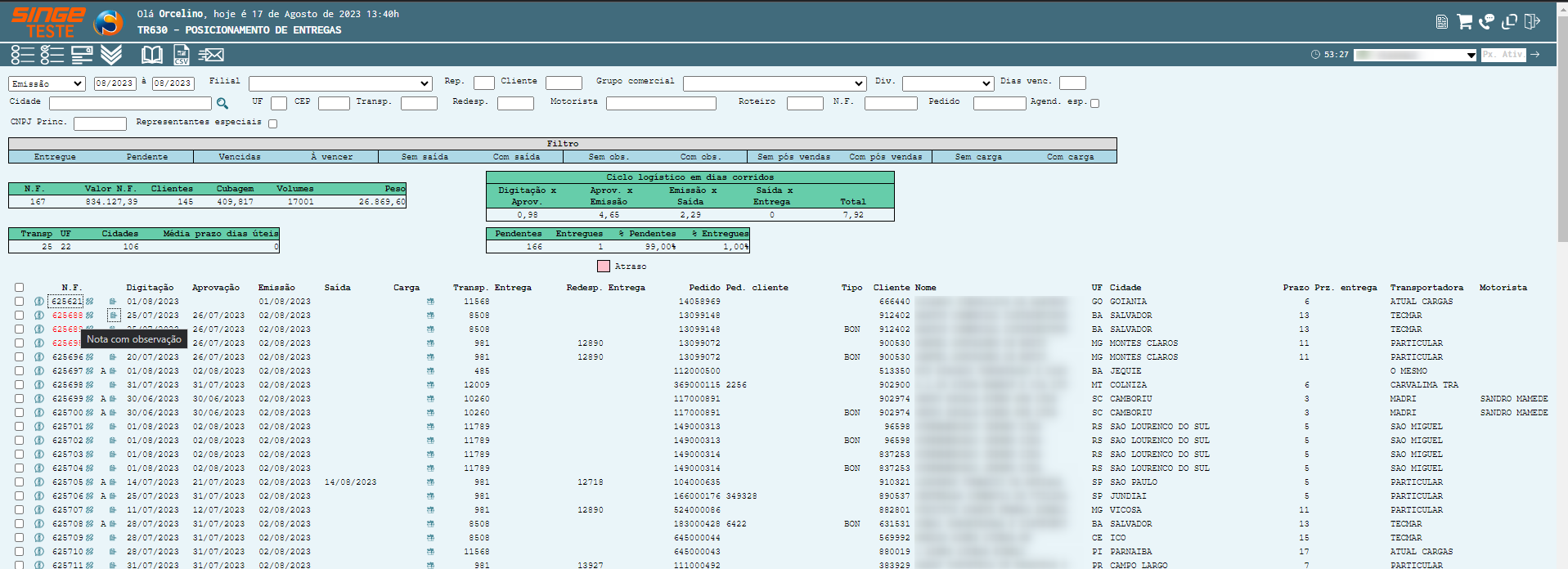Filter by Vencidas

240,157
